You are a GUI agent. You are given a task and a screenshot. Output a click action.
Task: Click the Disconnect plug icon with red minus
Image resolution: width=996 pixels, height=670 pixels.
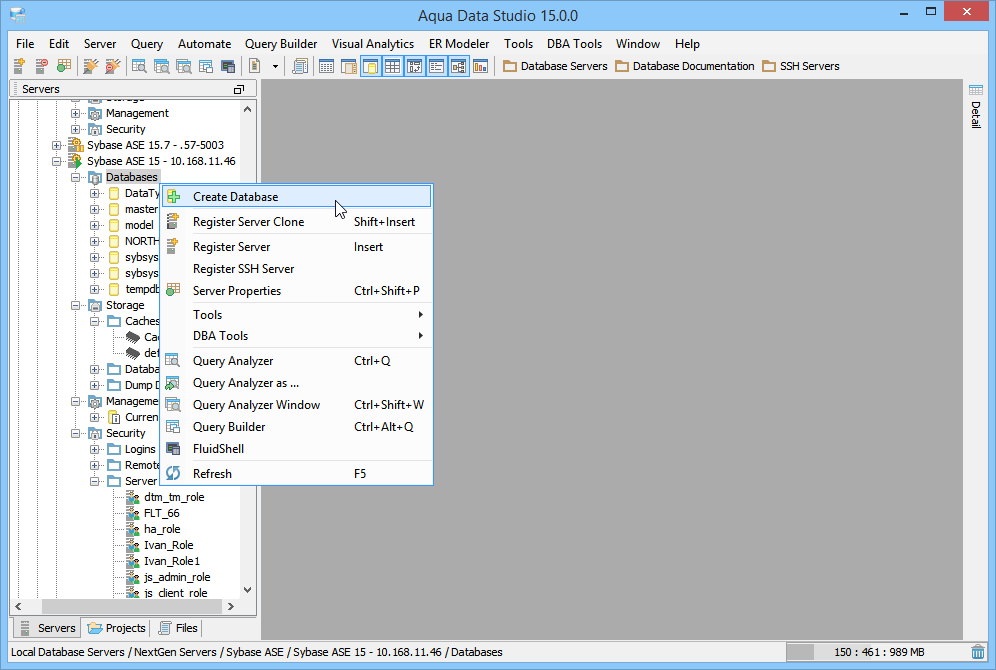click(112, 66)
